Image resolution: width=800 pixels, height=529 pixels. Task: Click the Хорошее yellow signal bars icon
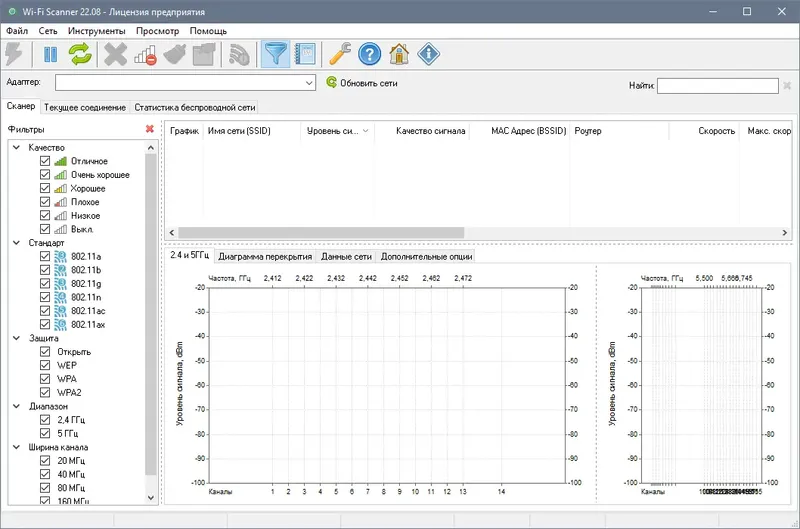point(60,188)
